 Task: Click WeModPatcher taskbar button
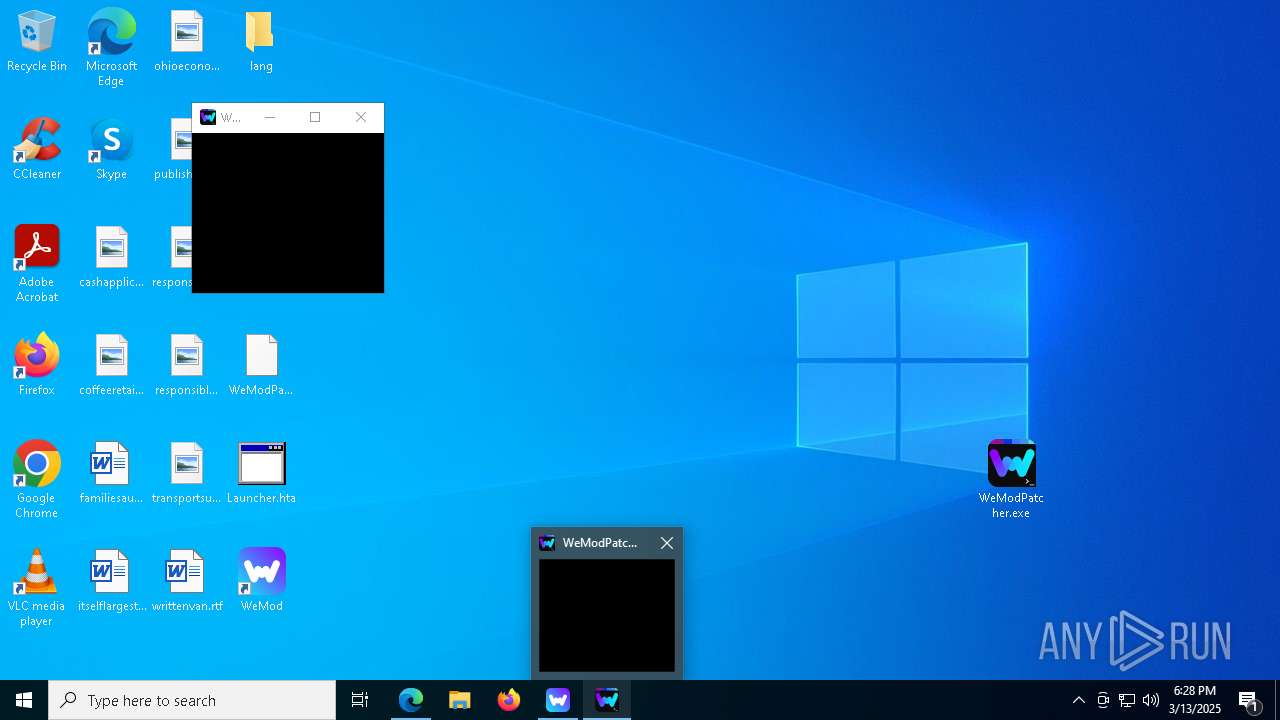(x=607, y=700)
